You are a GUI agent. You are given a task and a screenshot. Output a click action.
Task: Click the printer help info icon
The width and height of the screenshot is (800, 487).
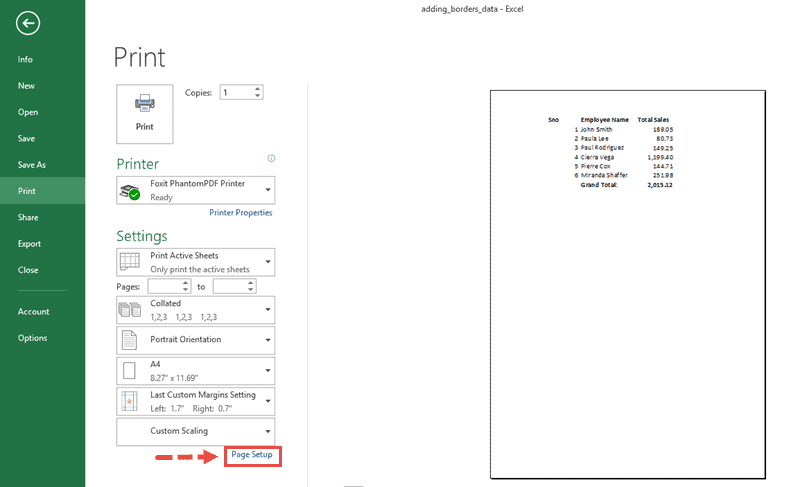pyautogui.click(x=271, y=158)
